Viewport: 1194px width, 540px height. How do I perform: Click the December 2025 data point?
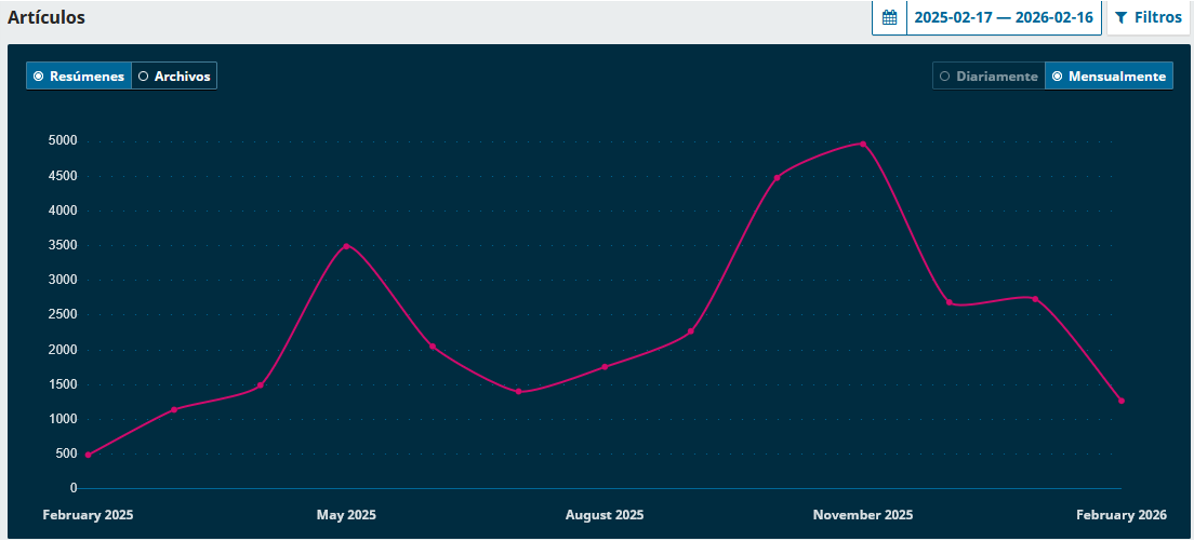click(x=949, y=302)
